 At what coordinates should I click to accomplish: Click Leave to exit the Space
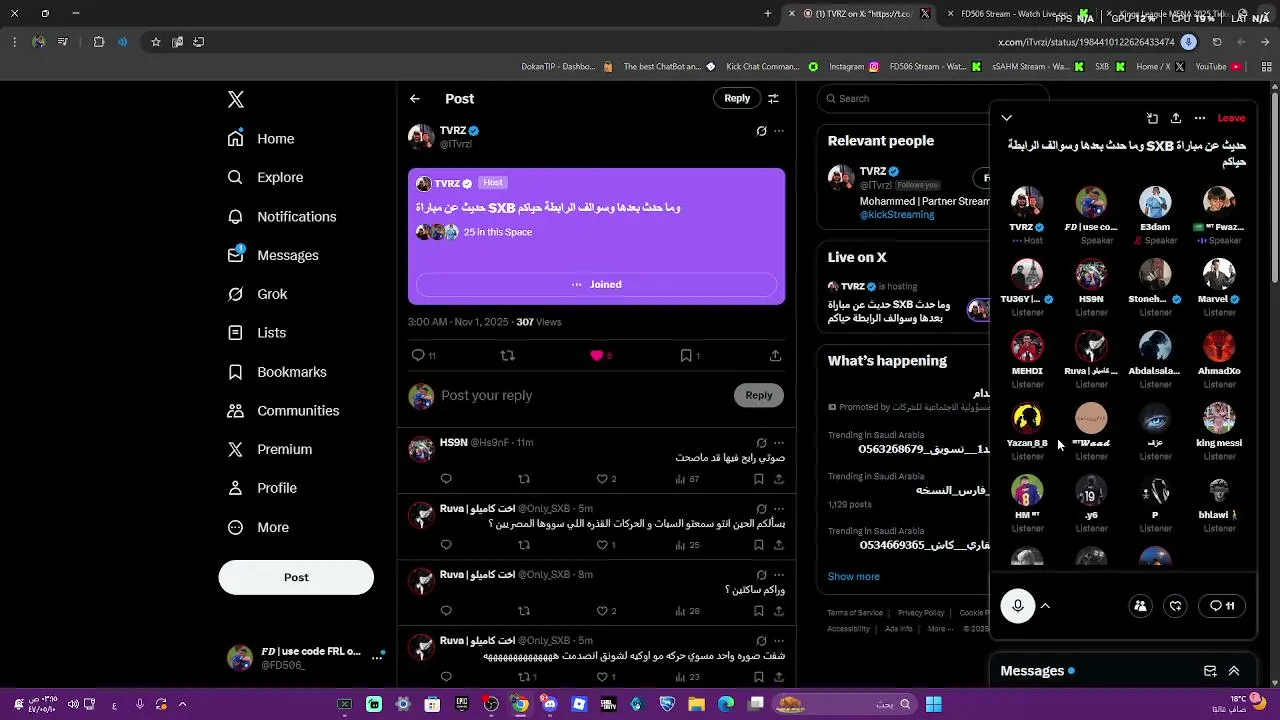tap(1231, 118)
